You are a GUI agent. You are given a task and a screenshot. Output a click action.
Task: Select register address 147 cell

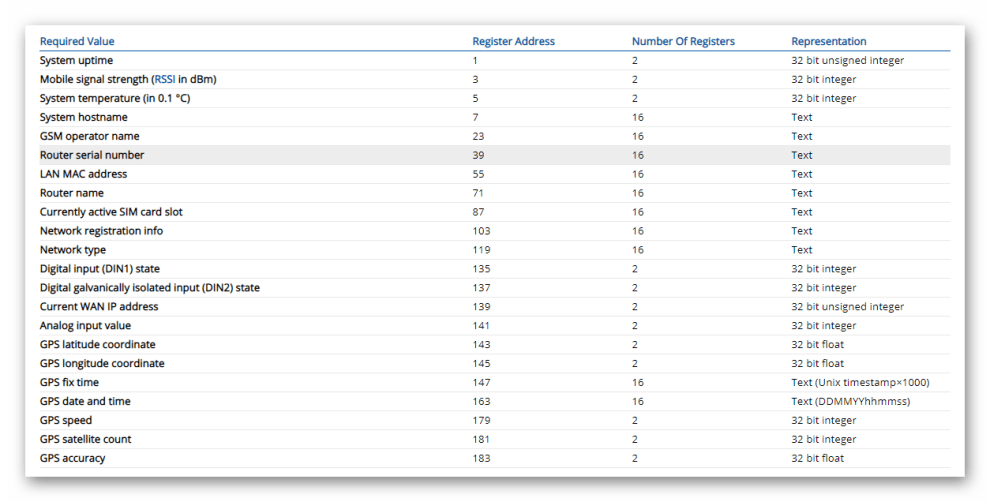point(481,383)
